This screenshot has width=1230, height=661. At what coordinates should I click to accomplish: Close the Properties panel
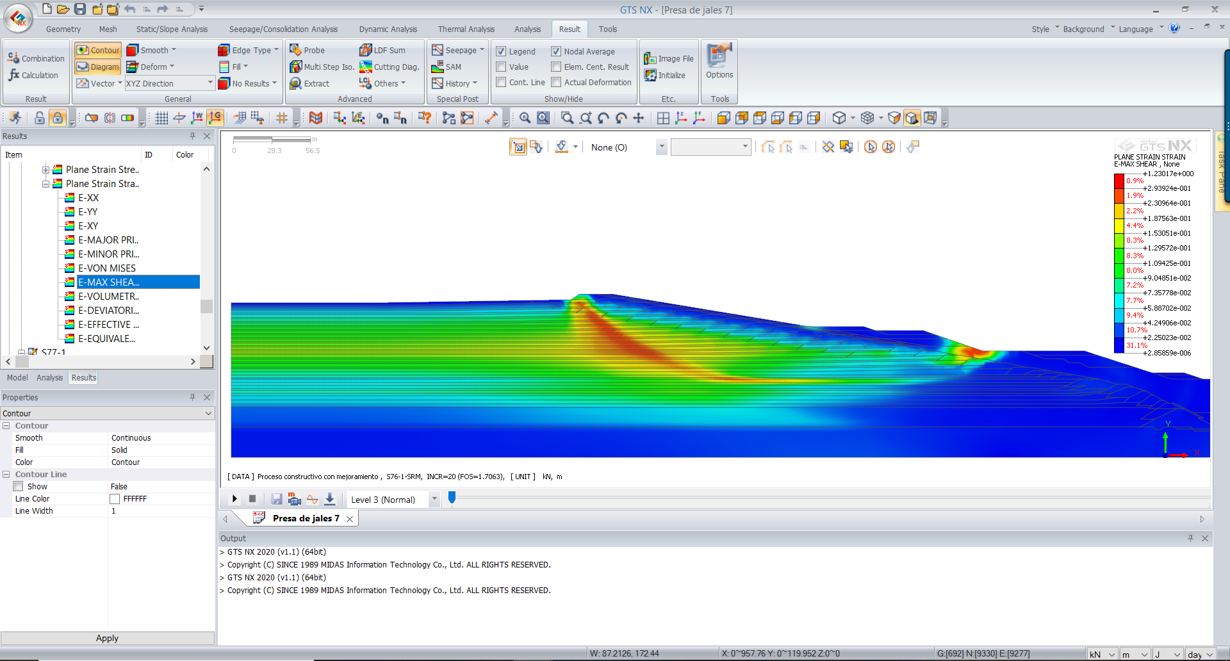click(207, 397)
